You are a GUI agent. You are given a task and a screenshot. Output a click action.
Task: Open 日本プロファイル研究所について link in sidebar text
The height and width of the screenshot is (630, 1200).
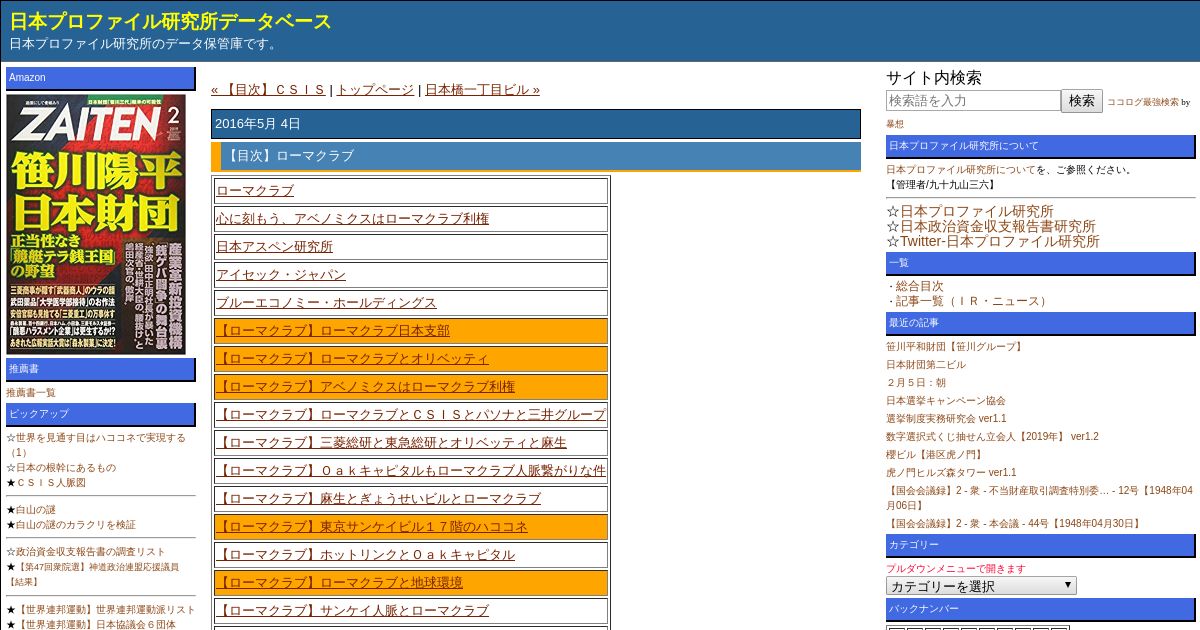pyautogui.click(x=961, y=170)
